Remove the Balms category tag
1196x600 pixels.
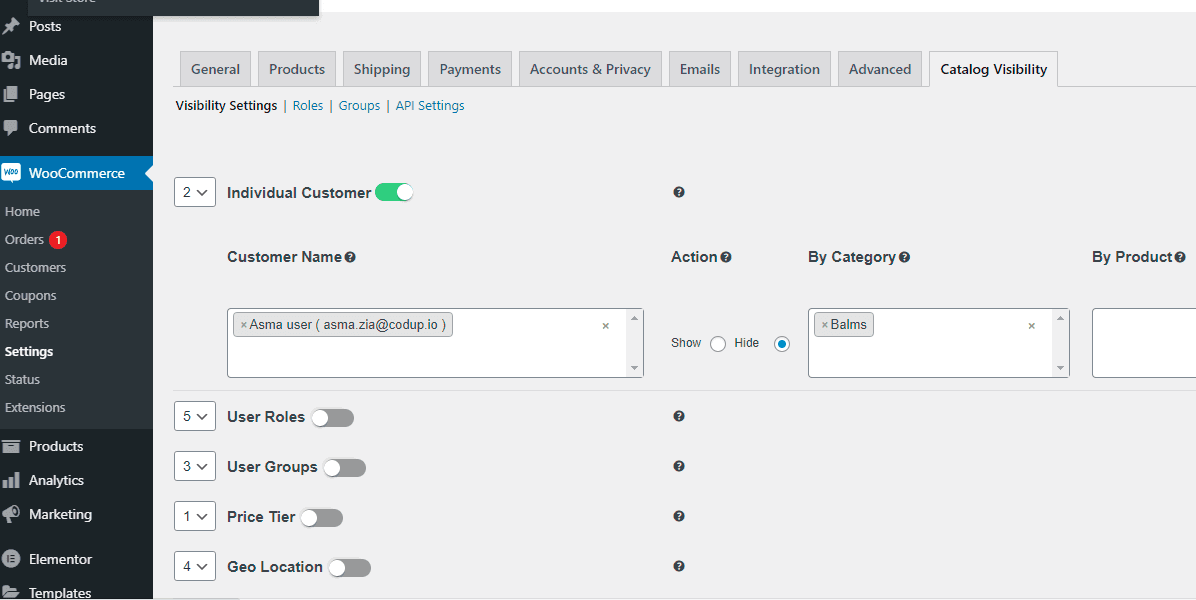[823, 324]
